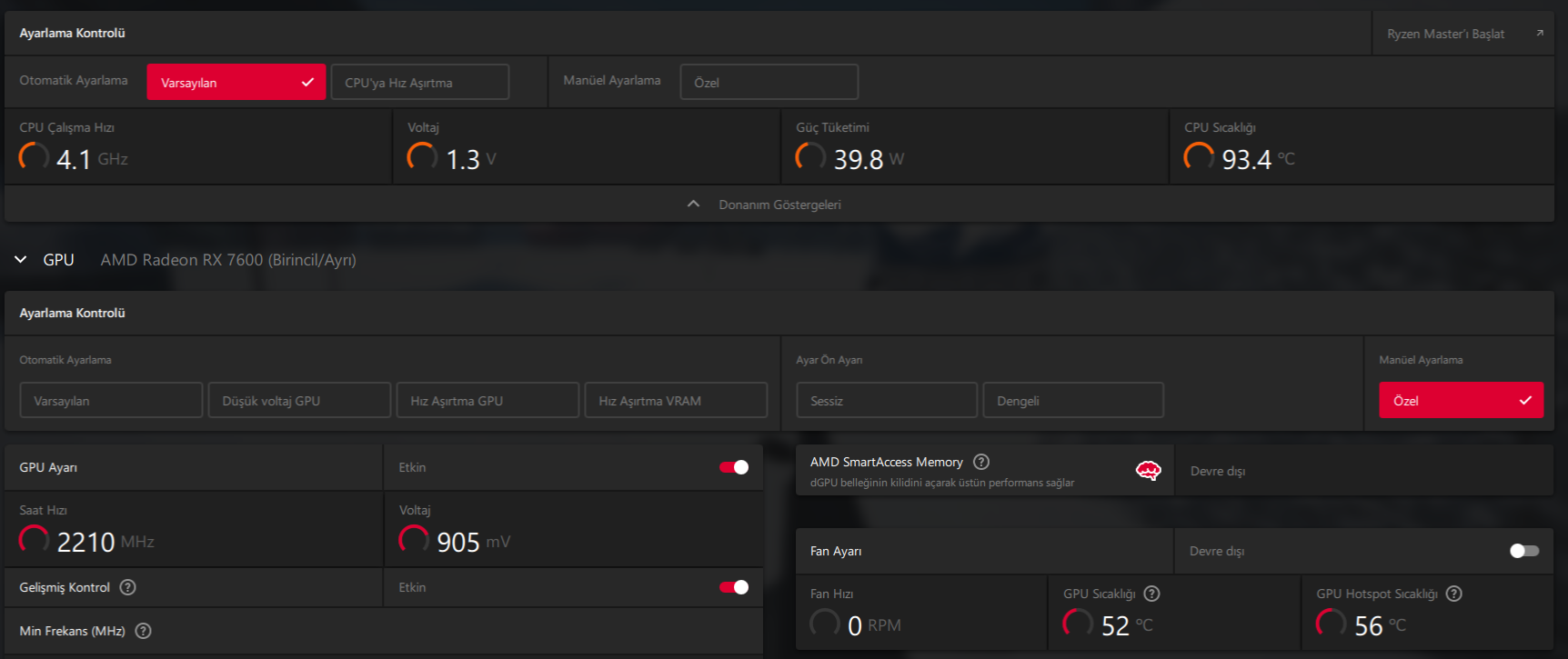Select the GPU Özel manual tuning option
1568x659 pixels.
coord(1462,400)
